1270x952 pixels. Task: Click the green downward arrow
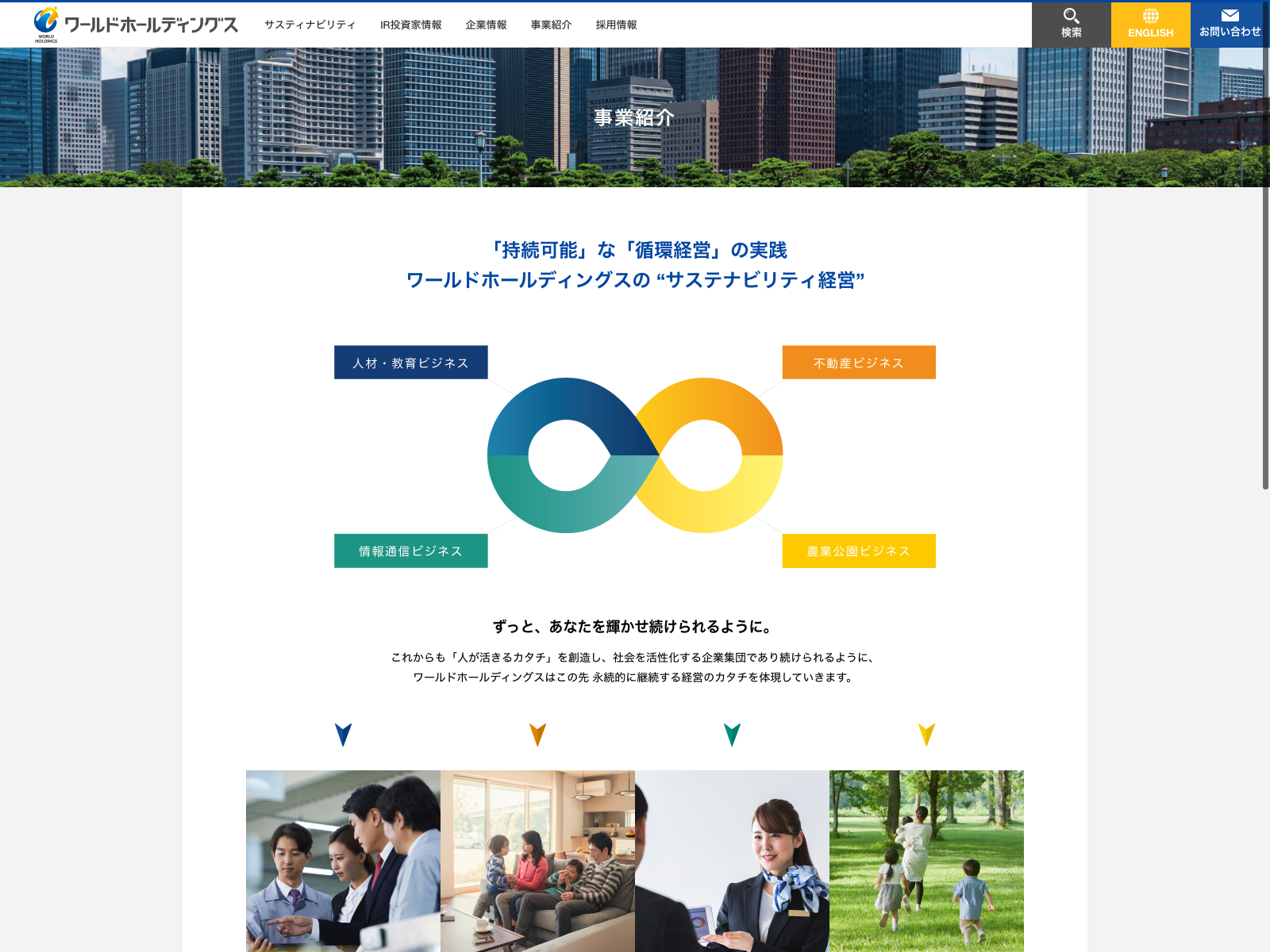(732, 735)
